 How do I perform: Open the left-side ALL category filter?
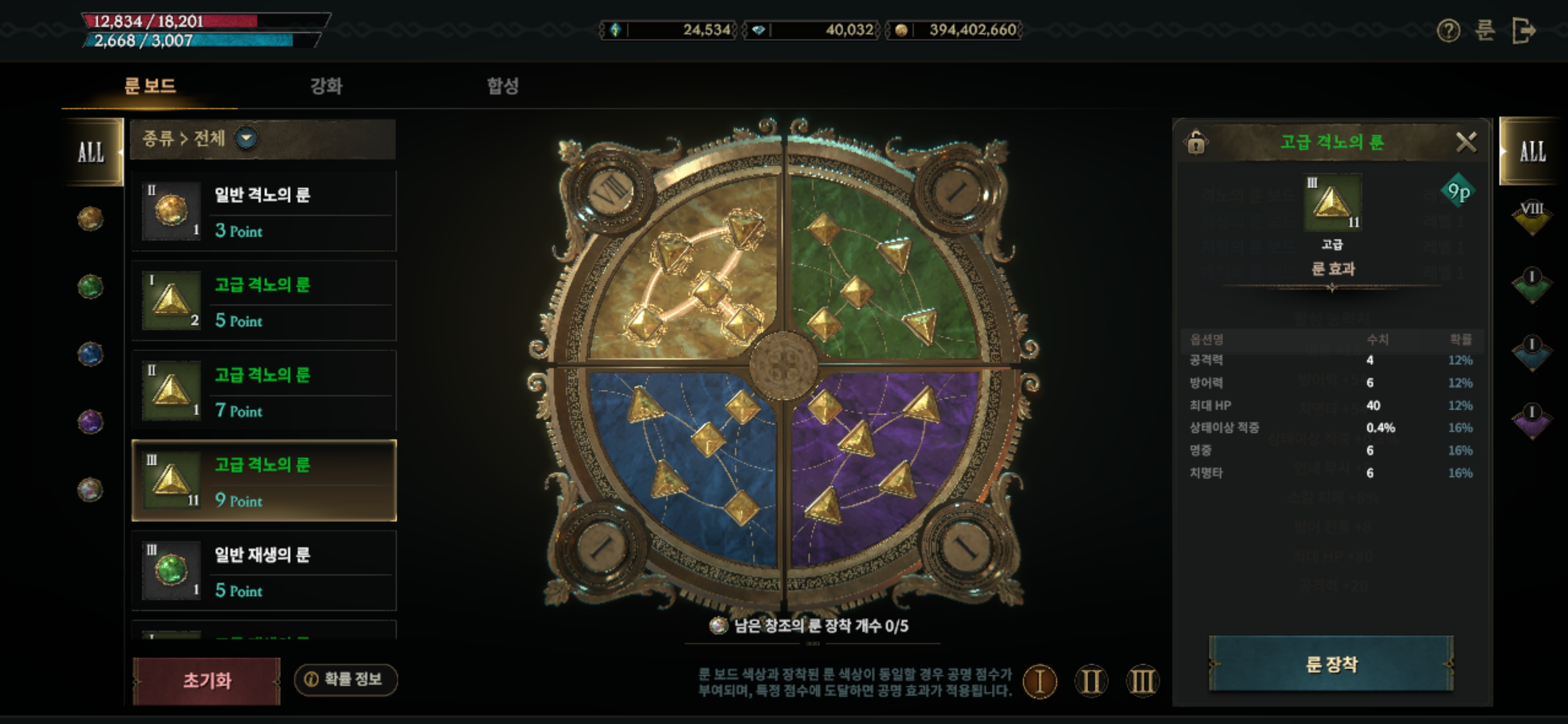[x=92, y=152]
